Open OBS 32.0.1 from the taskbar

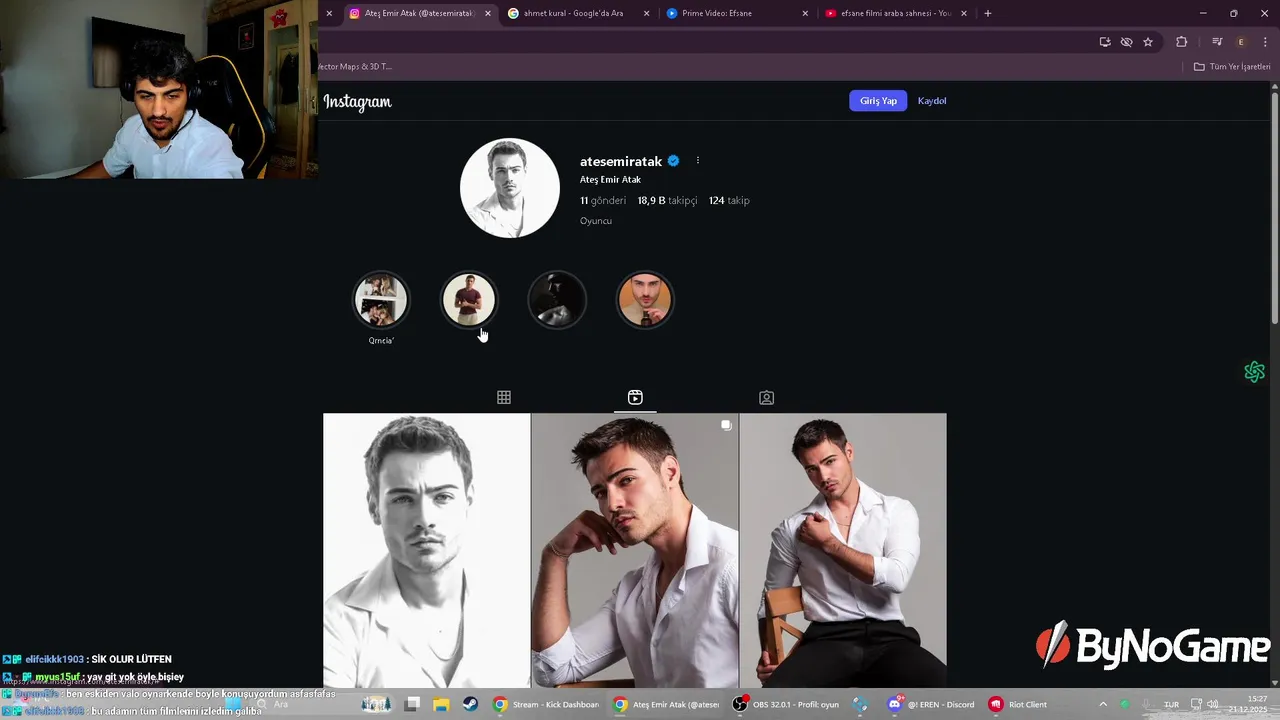[x=787, y=705]
